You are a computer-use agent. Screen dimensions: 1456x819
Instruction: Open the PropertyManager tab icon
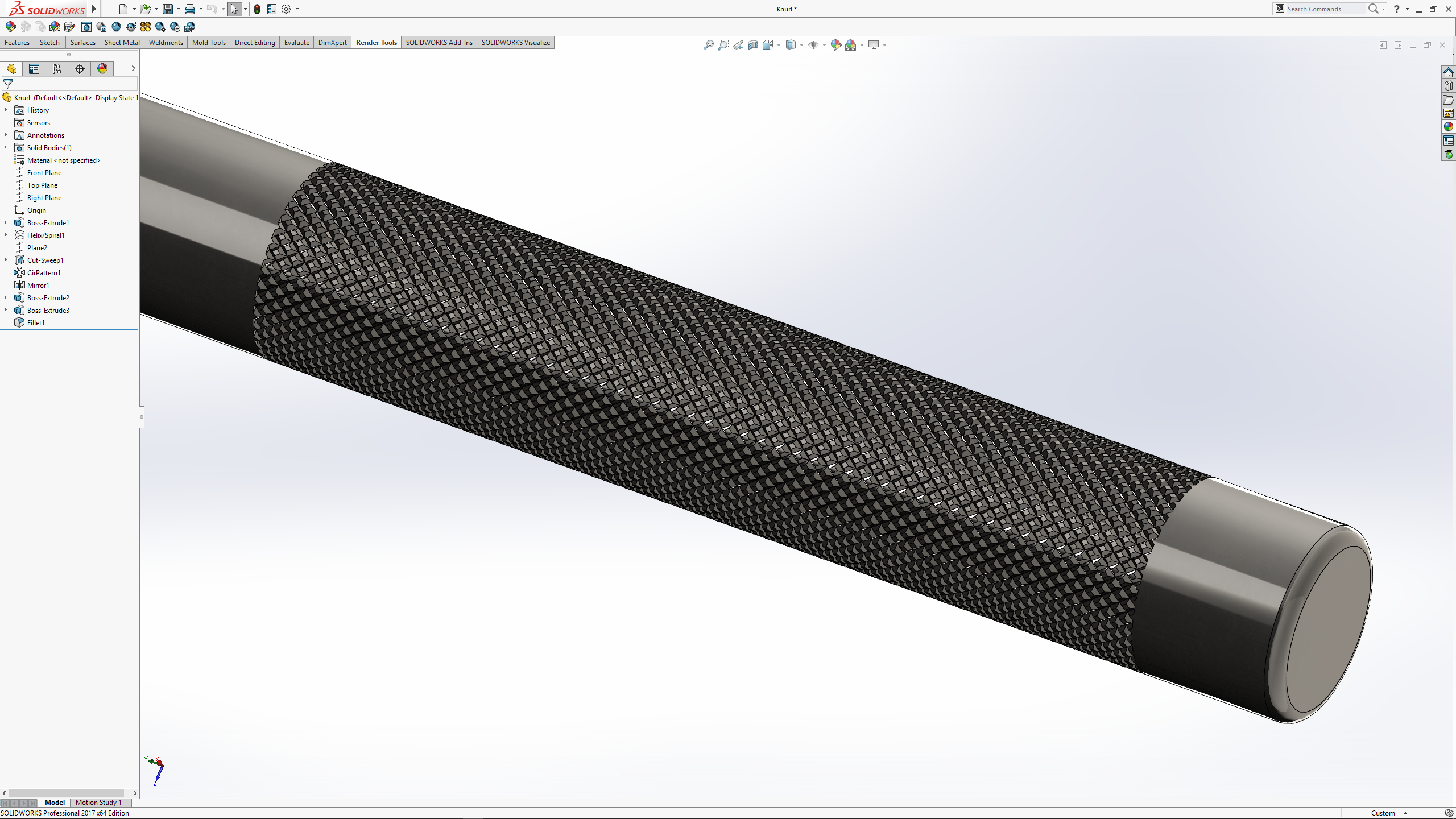[x=34, y=69]
